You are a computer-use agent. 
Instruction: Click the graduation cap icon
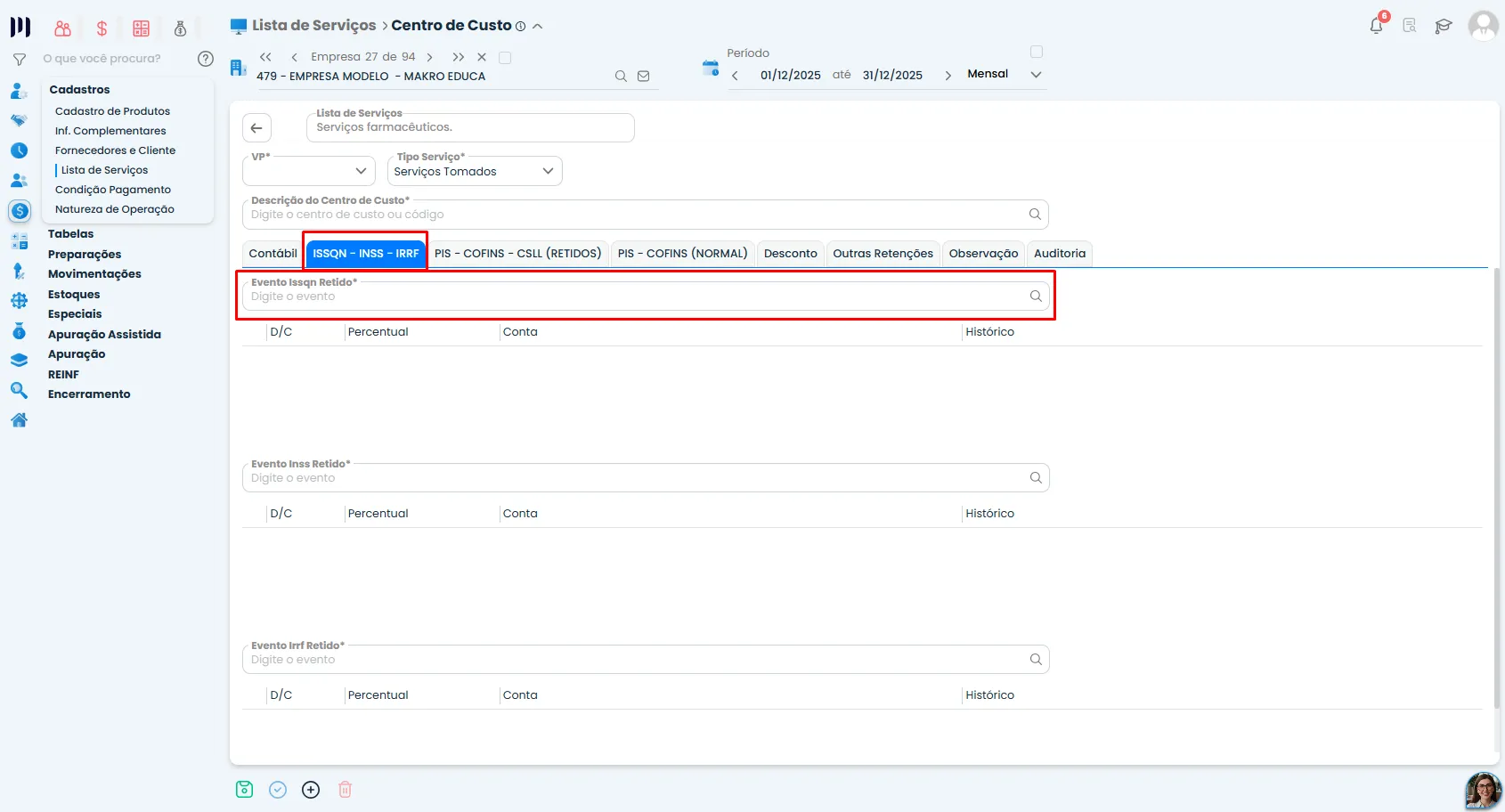(x=1444, y=26)
